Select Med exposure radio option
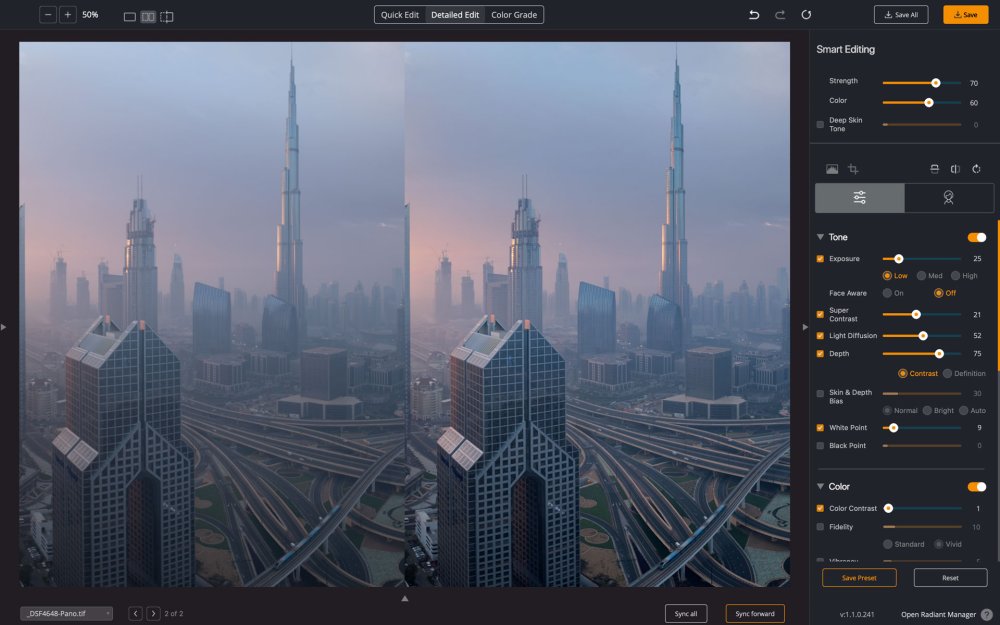Screen dimensions: 1000x625 click(x=922, y=276)
